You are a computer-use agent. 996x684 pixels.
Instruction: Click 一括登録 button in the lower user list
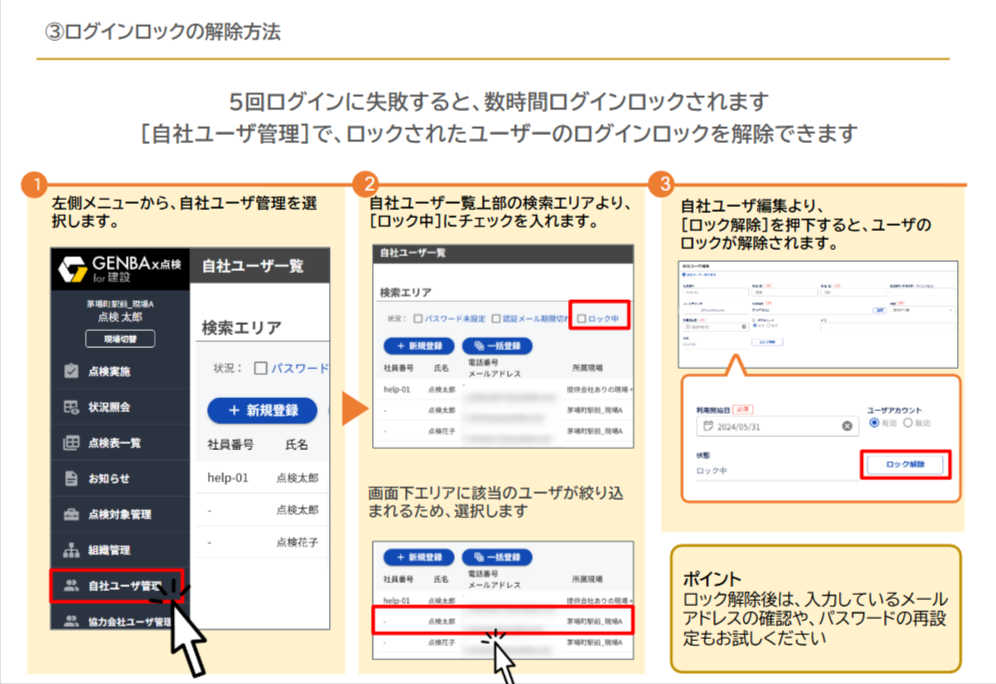tap(497, 557)
